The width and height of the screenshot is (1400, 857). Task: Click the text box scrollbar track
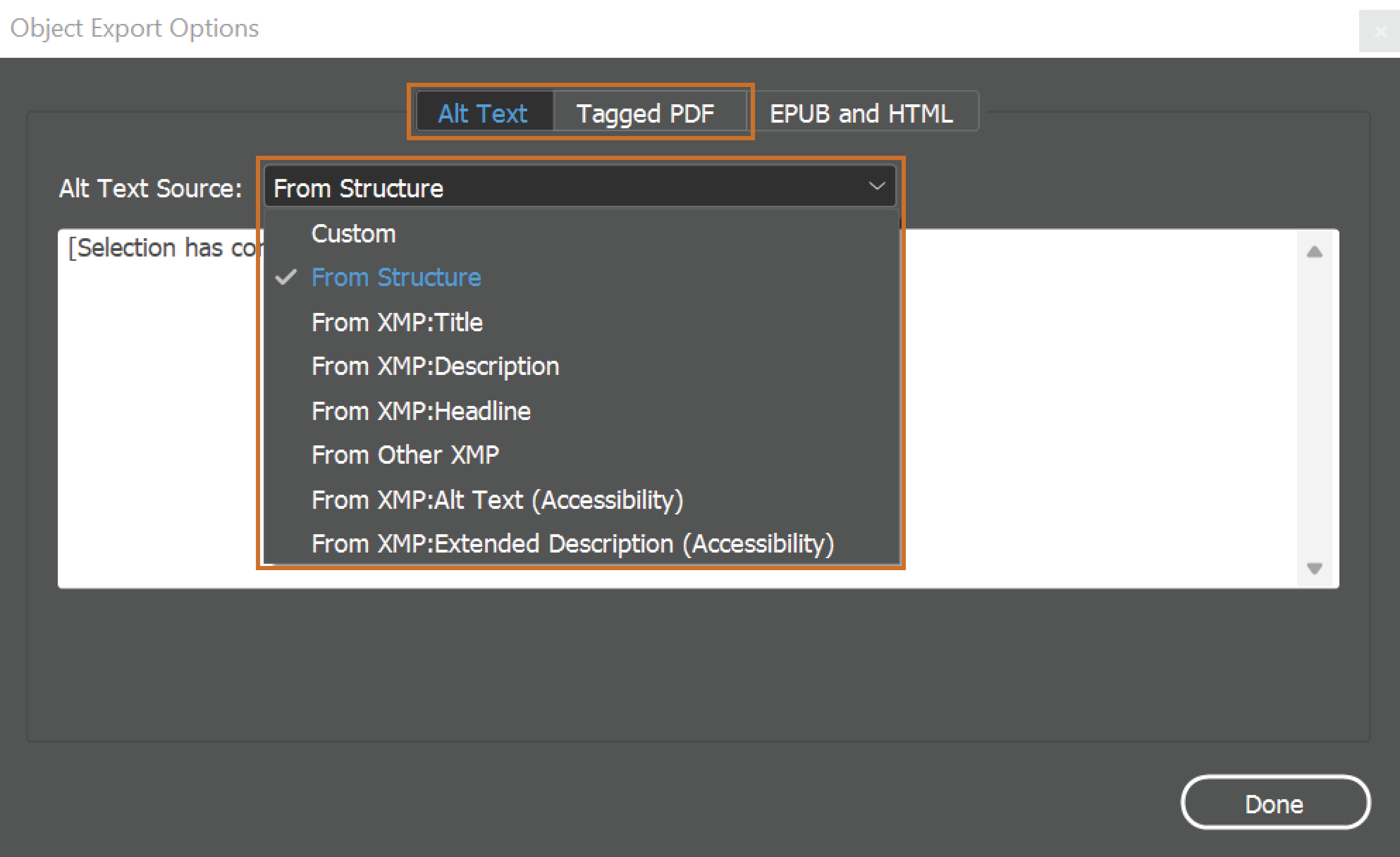[1314, 409]
